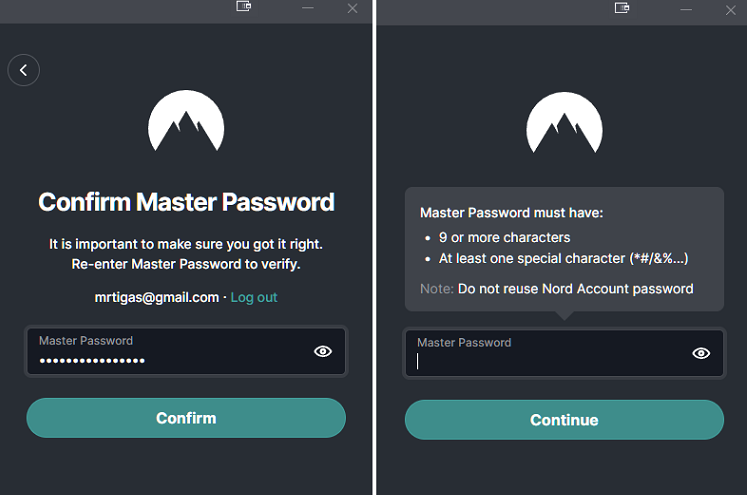Click the compact view icon in right title bar
This screenshot has width=747, height=495.
tap(622, 8)
